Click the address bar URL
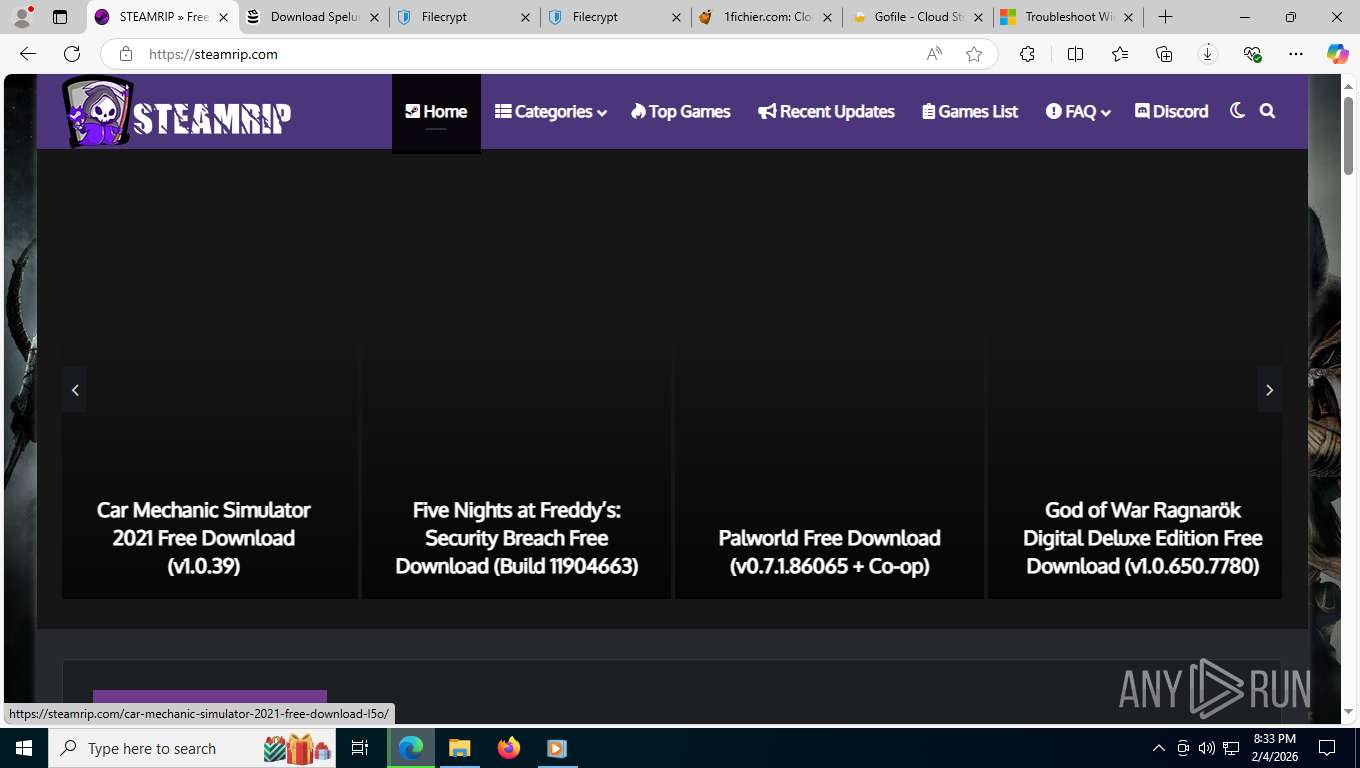 (x=213, y=54)
